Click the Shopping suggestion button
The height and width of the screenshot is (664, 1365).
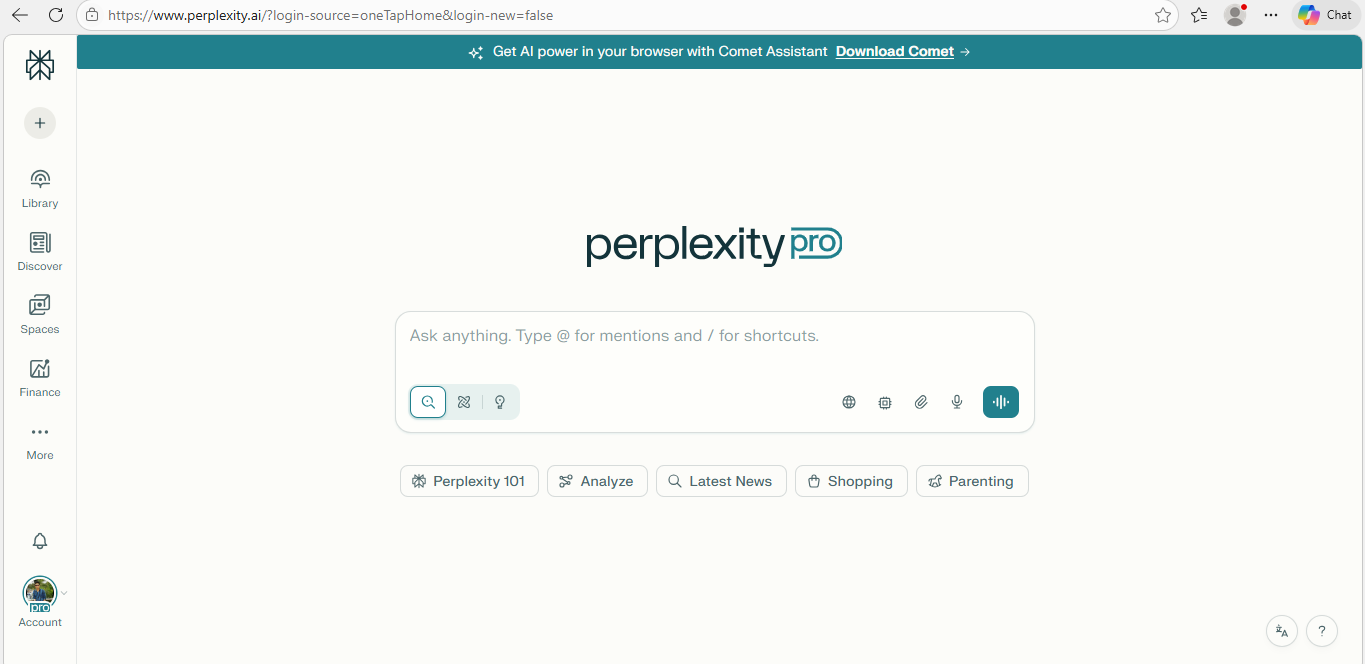(x=851, y=481)
